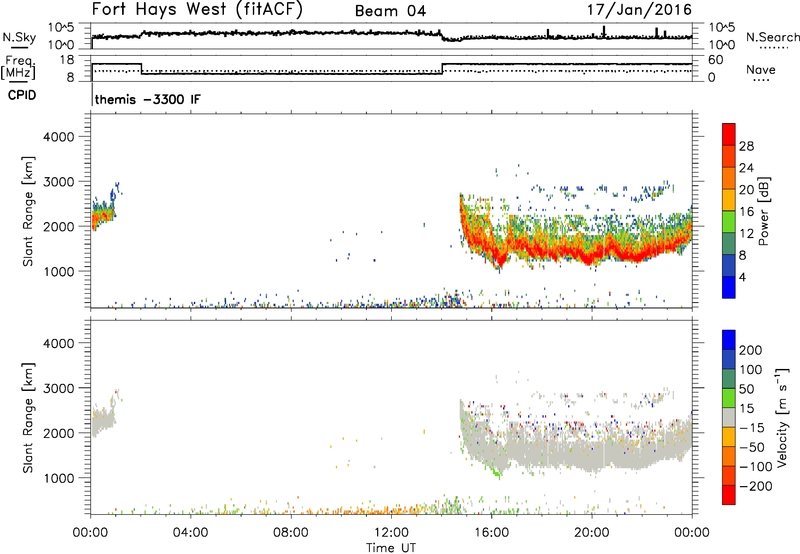Screen dimensions: 800x554
Task: Click the 200 tick on Velocity colorbar
Action: point(751,350)
